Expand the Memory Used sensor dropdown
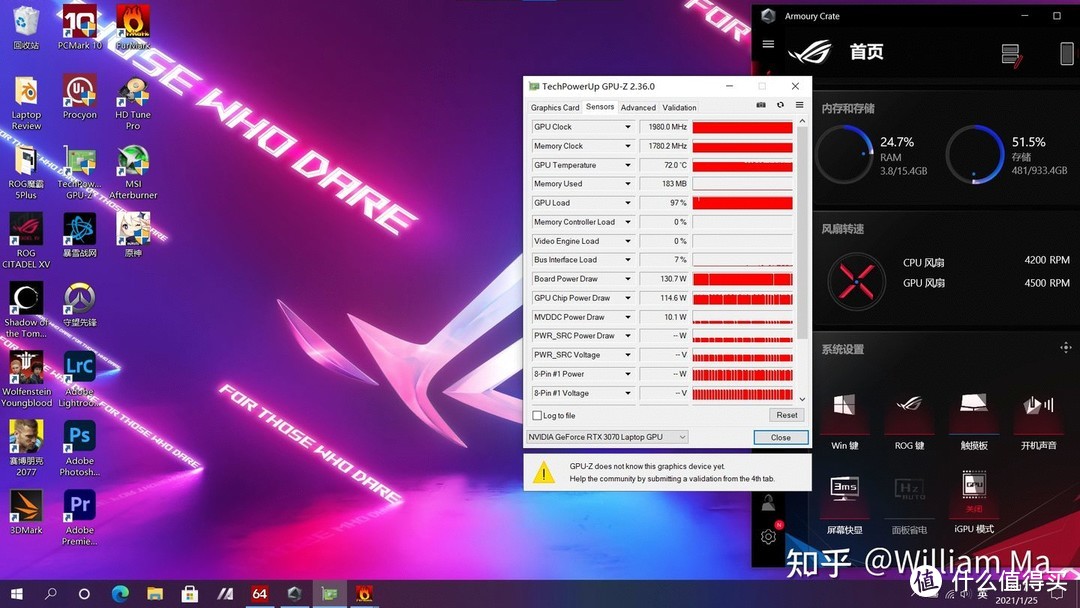Screen dimensions: 1080x608 coord(627,184)
